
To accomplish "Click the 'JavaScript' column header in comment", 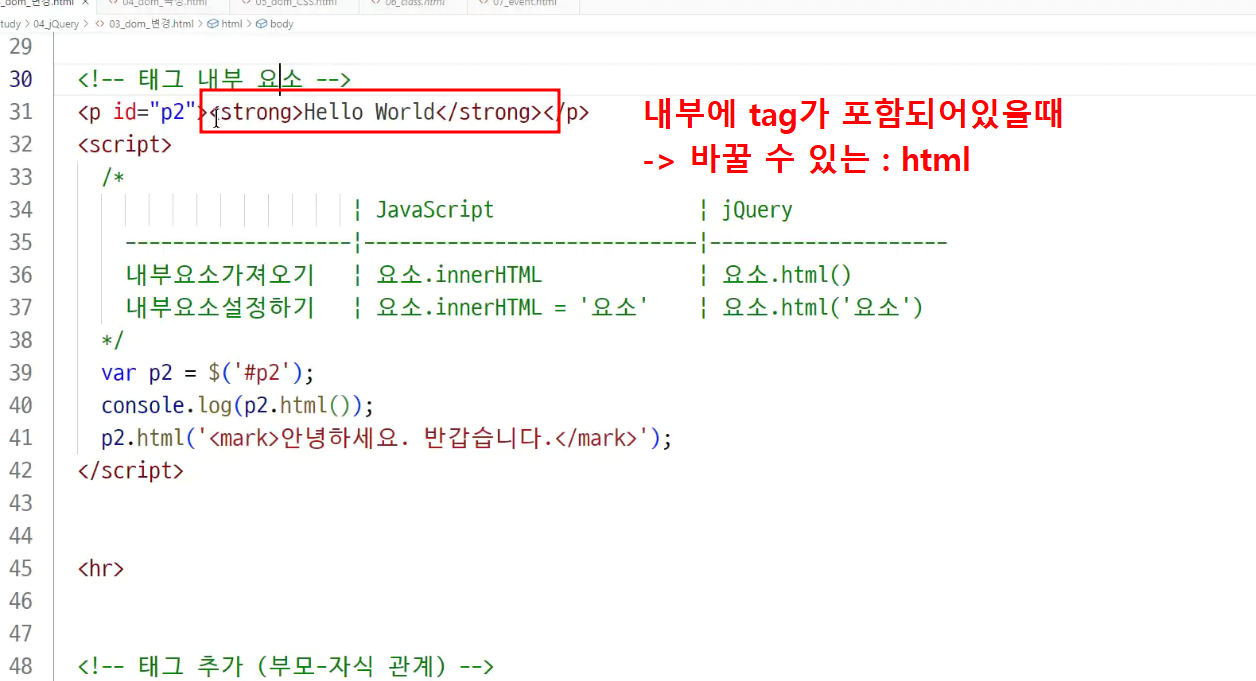I will [435, 209].
